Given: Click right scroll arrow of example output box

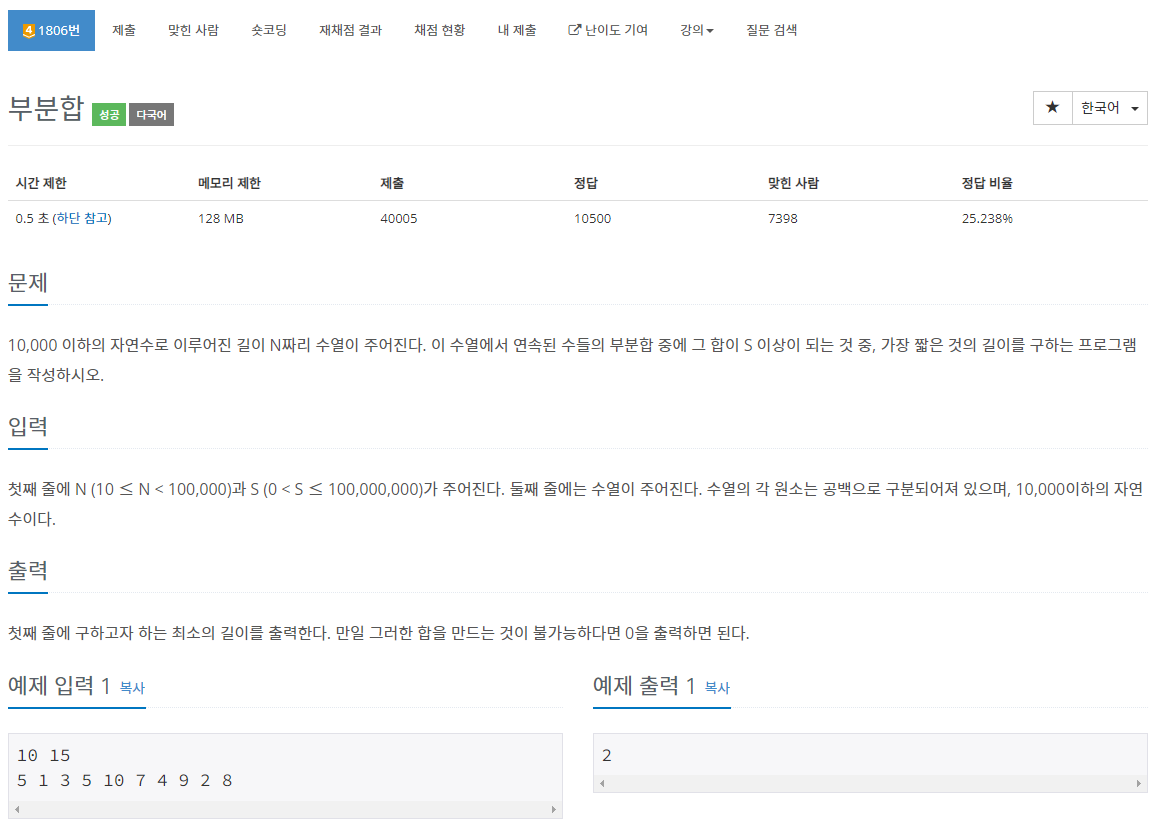Looking at the screenshot, I should [x=1138, y=784].
